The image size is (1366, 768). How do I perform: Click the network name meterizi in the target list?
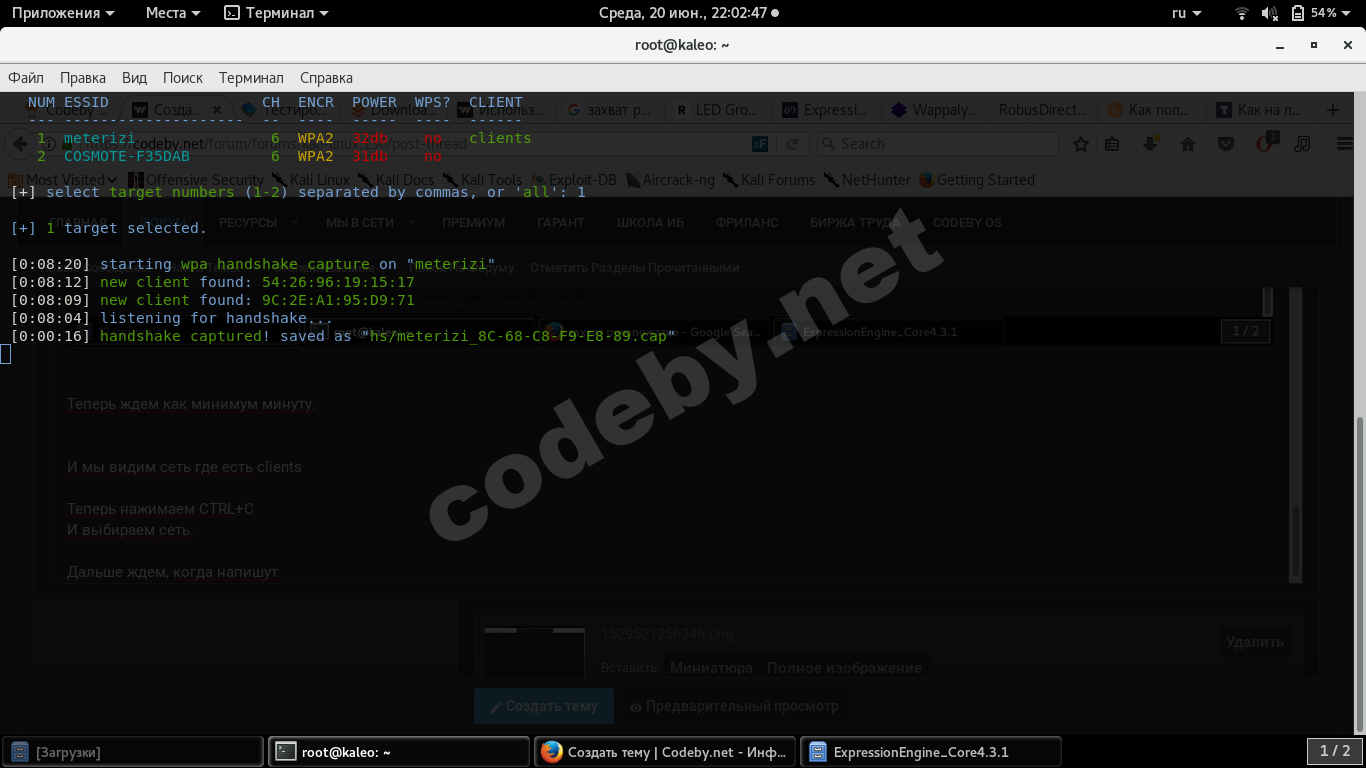(100, 138)
